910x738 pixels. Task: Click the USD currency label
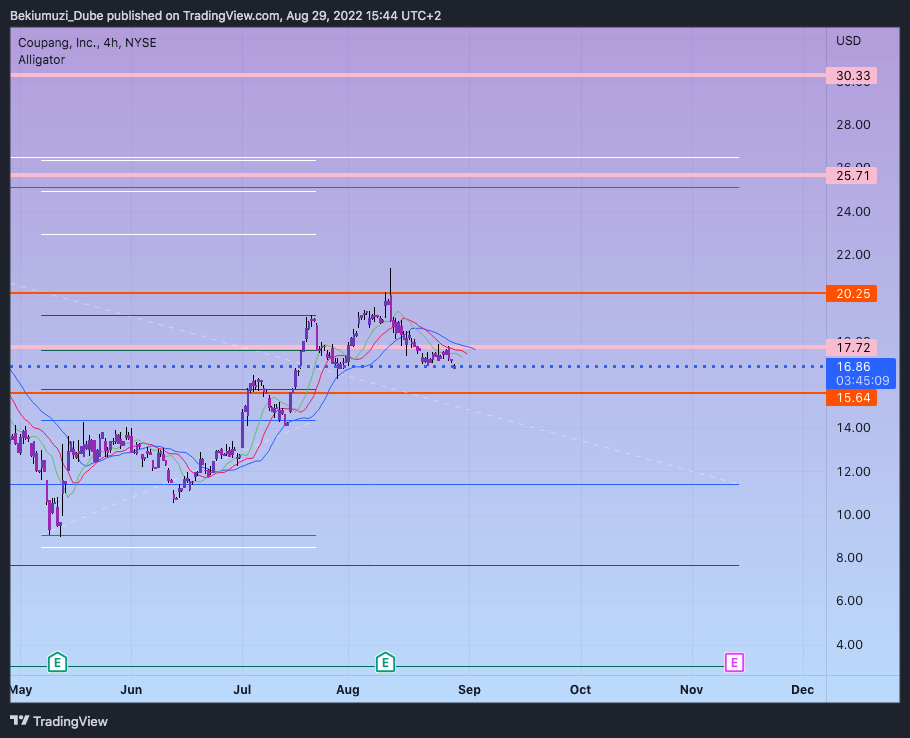(848, 41)
